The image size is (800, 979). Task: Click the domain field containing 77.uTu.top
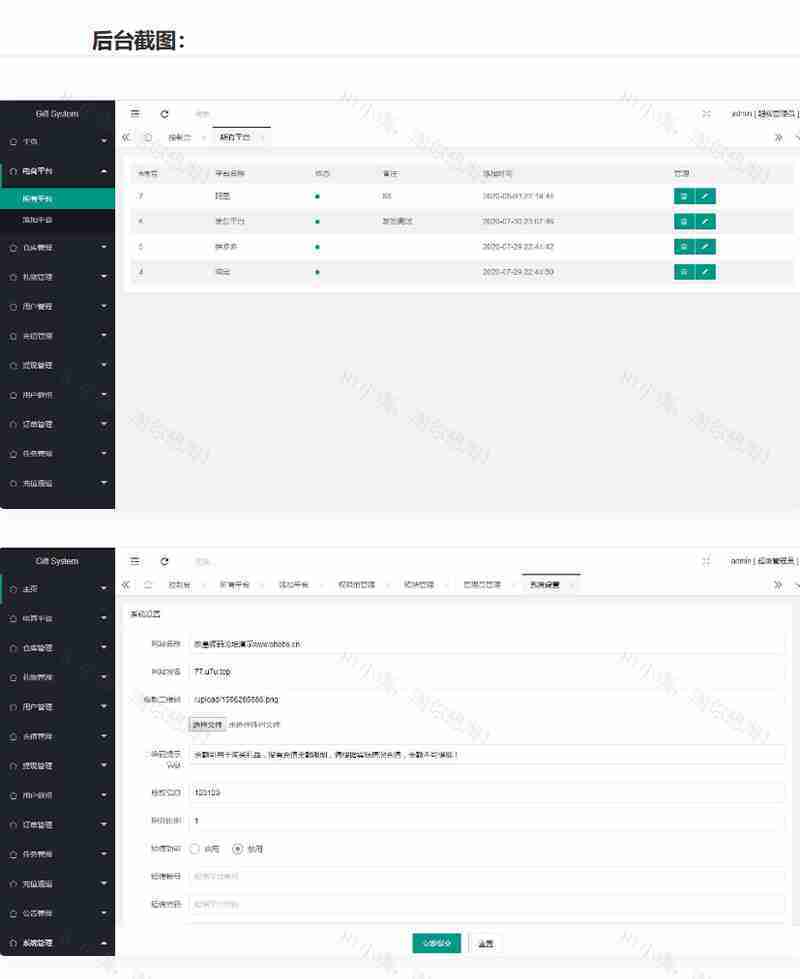coord(486,672)
